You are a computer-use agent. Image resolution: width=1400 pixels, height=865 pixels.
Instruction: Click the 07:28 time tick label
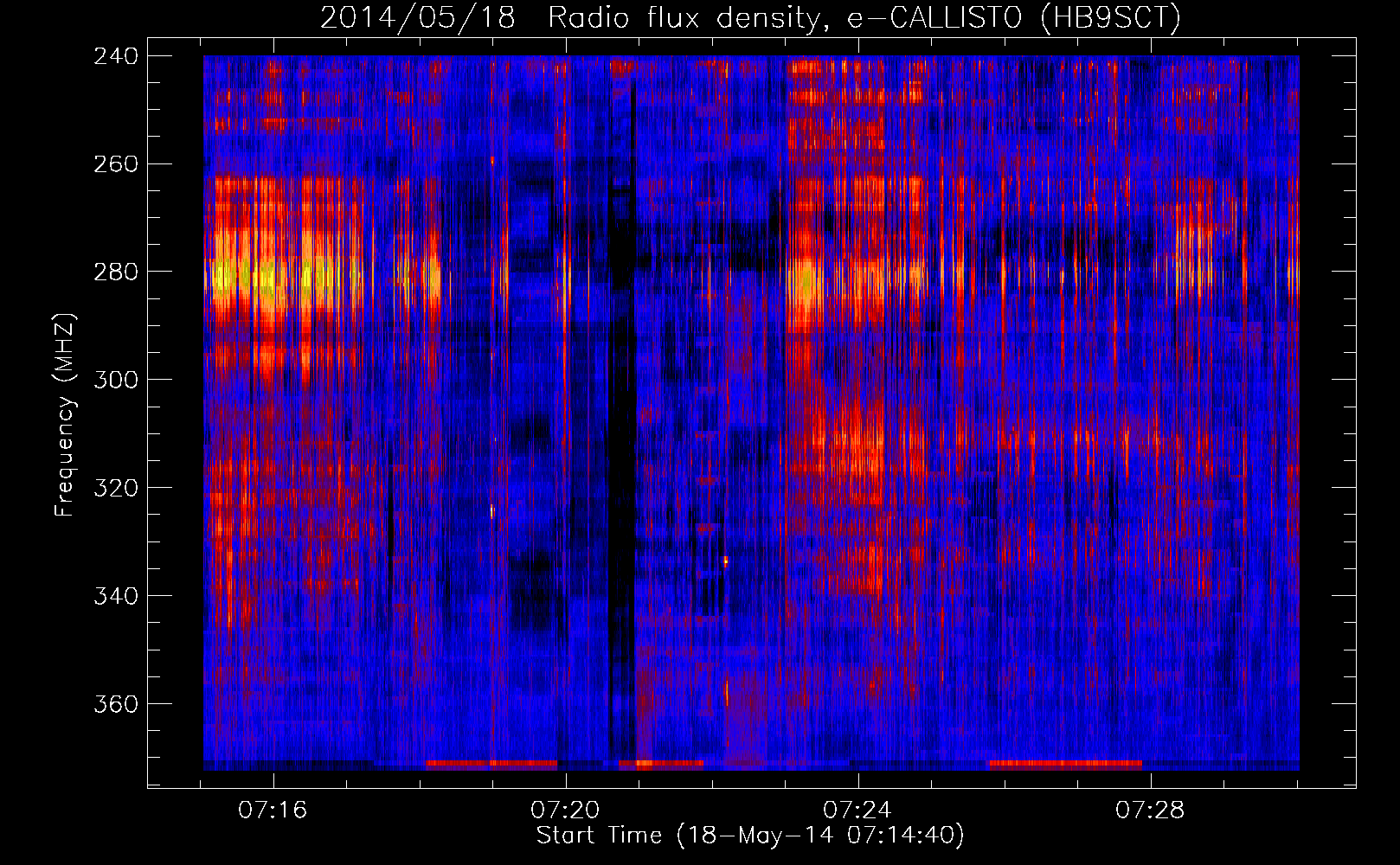[1150, 811]
